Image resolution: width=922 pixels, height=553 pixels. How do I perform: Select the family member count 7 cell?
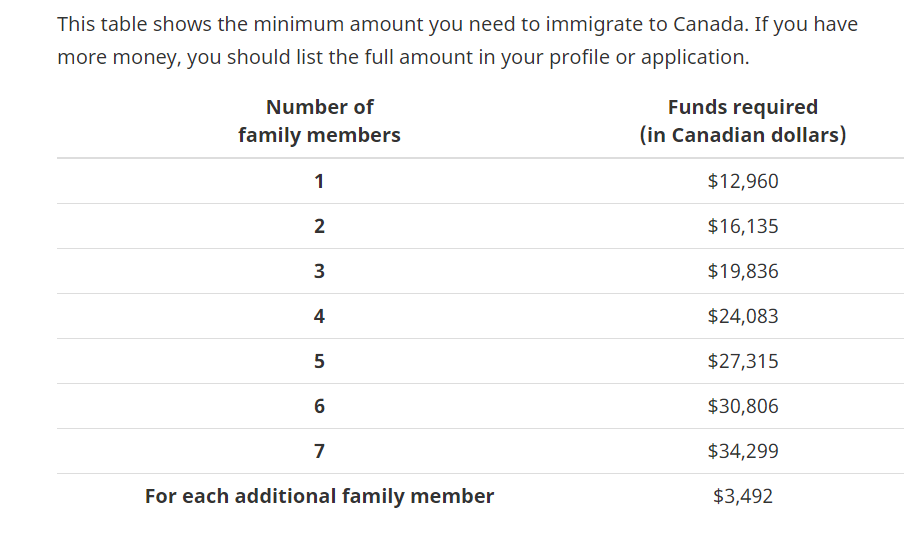click(319, 451)
